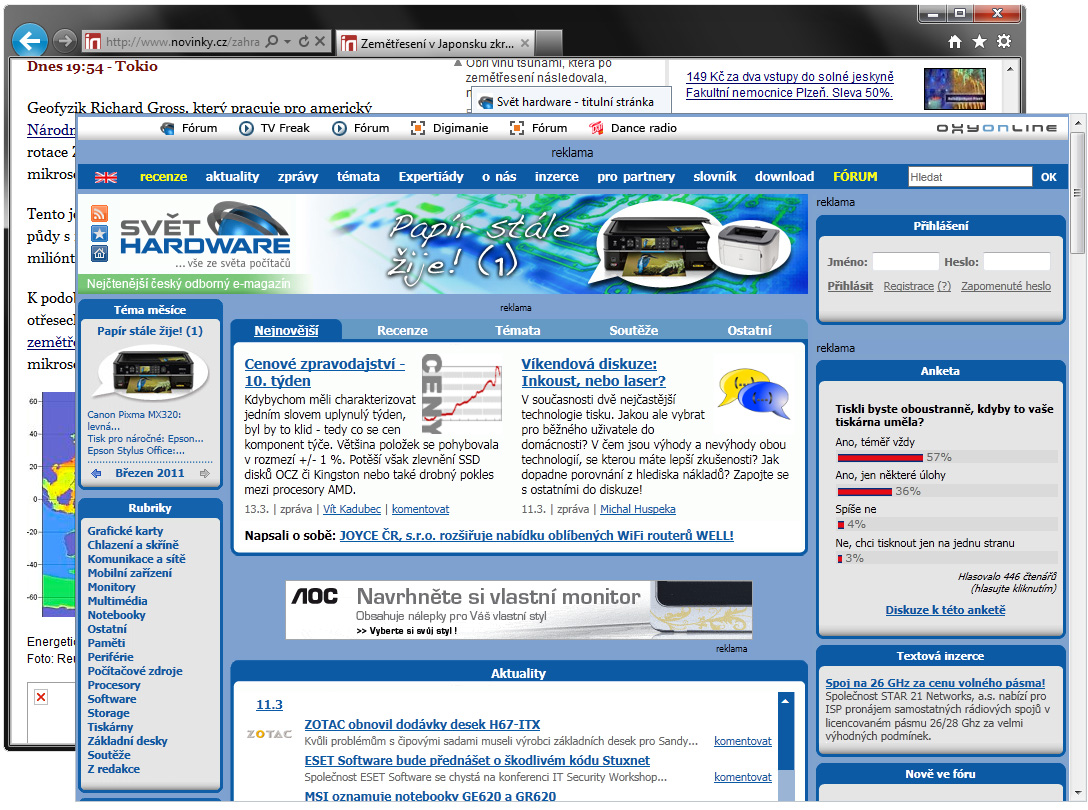This screenshot has width=1088, height=810.
Task: Click the previous month arrow by Březen 2011
Action: [97, 474]
